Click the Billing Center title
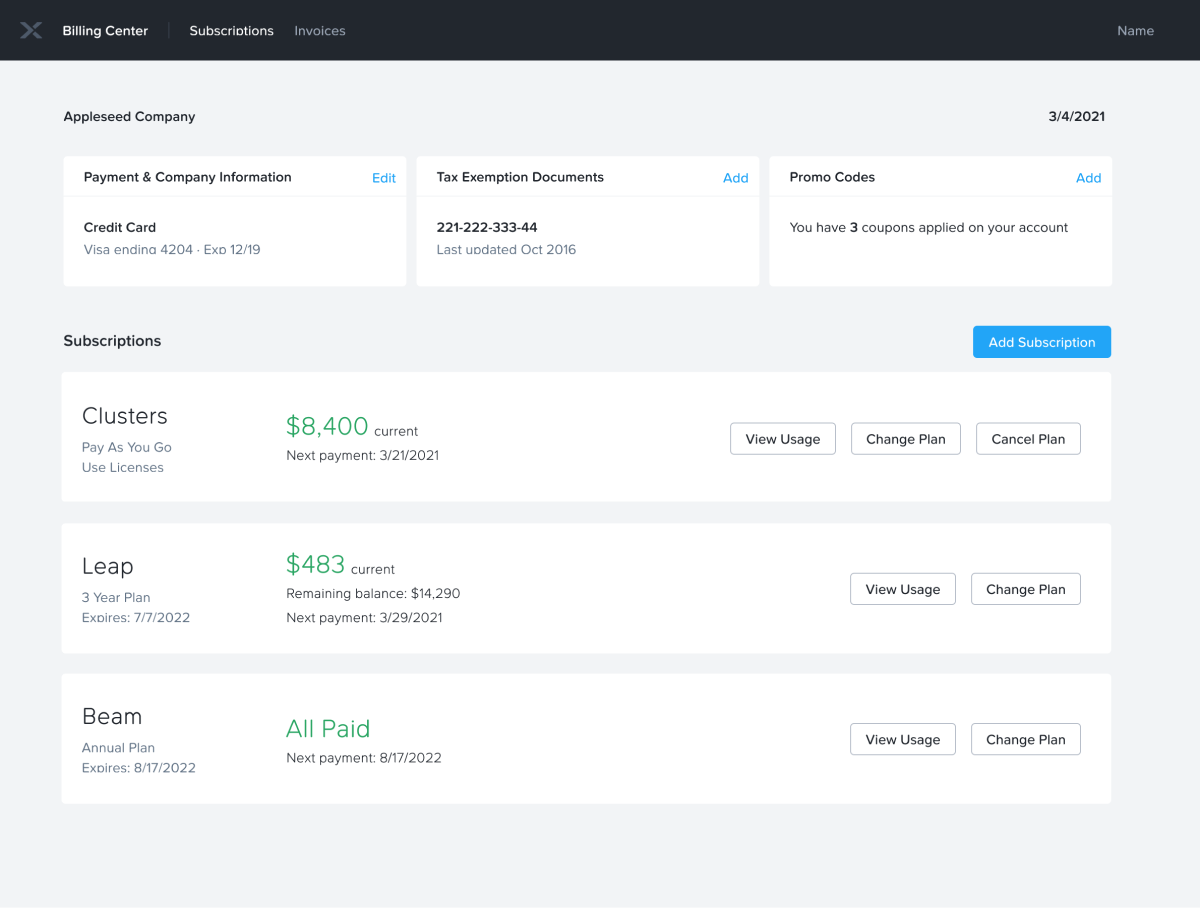Screen dimensions: 1200x908 point(104,30)
